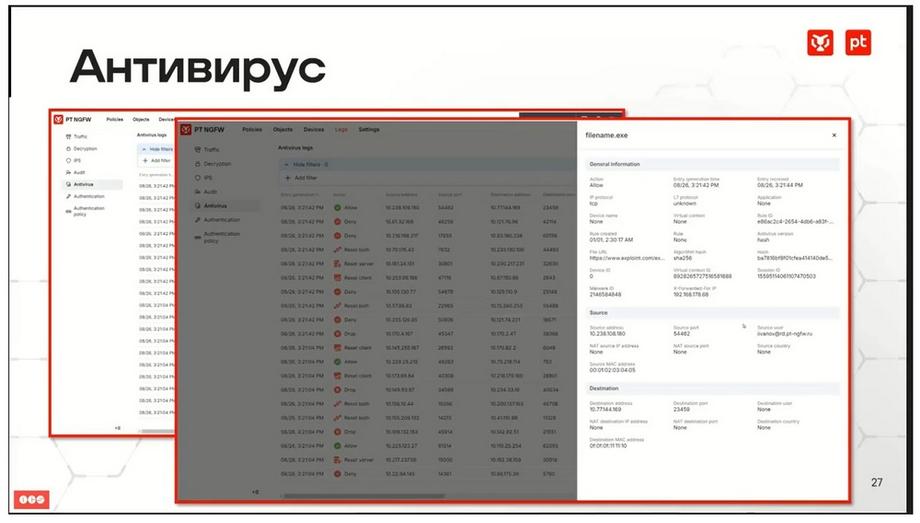
Task: Close the filename.exe details panel
Action: (834, 135)
